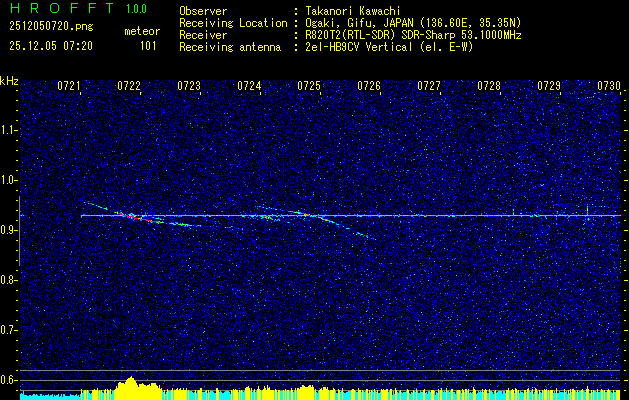The image size is (629, 400).
Task: Click the 0724 time marker
Action: click(x=249, y=86)
